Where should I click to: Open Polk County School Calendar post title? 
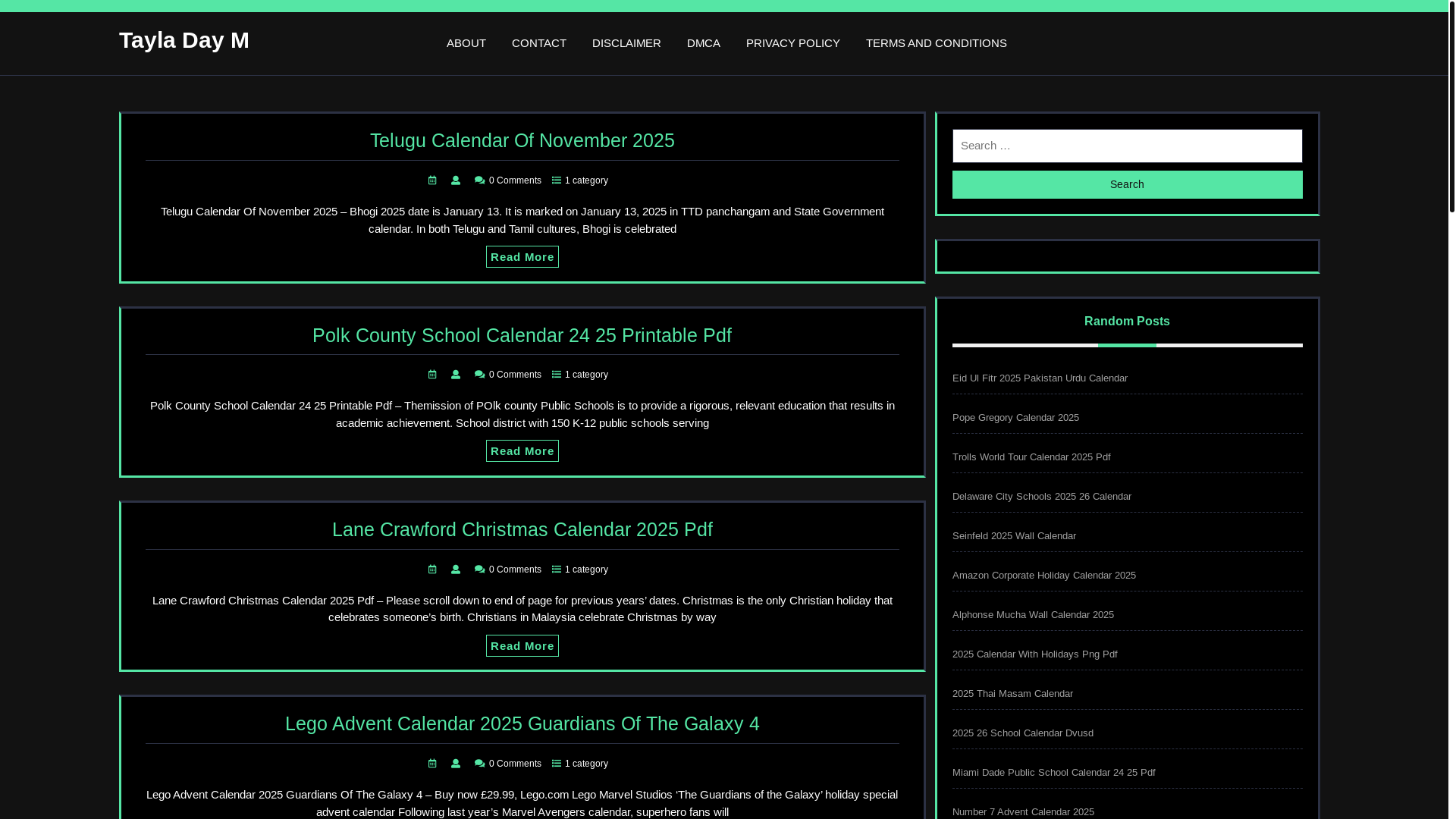[522, 335]
